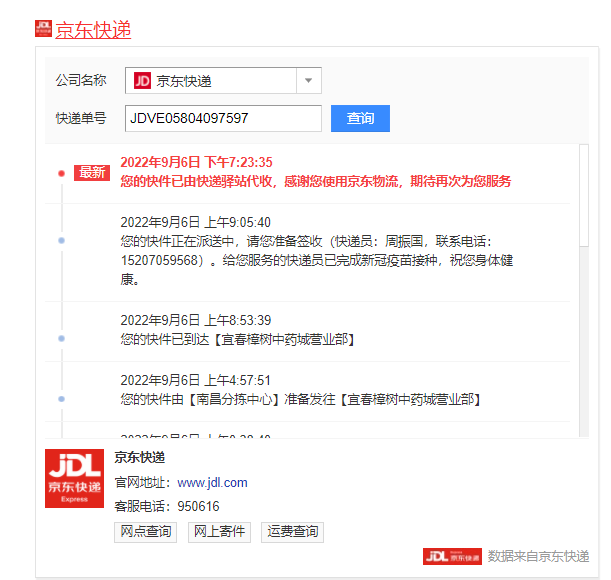Select the 南昌分拣中心 dispatch status line

pyautogui.click(x=301, y=400)
